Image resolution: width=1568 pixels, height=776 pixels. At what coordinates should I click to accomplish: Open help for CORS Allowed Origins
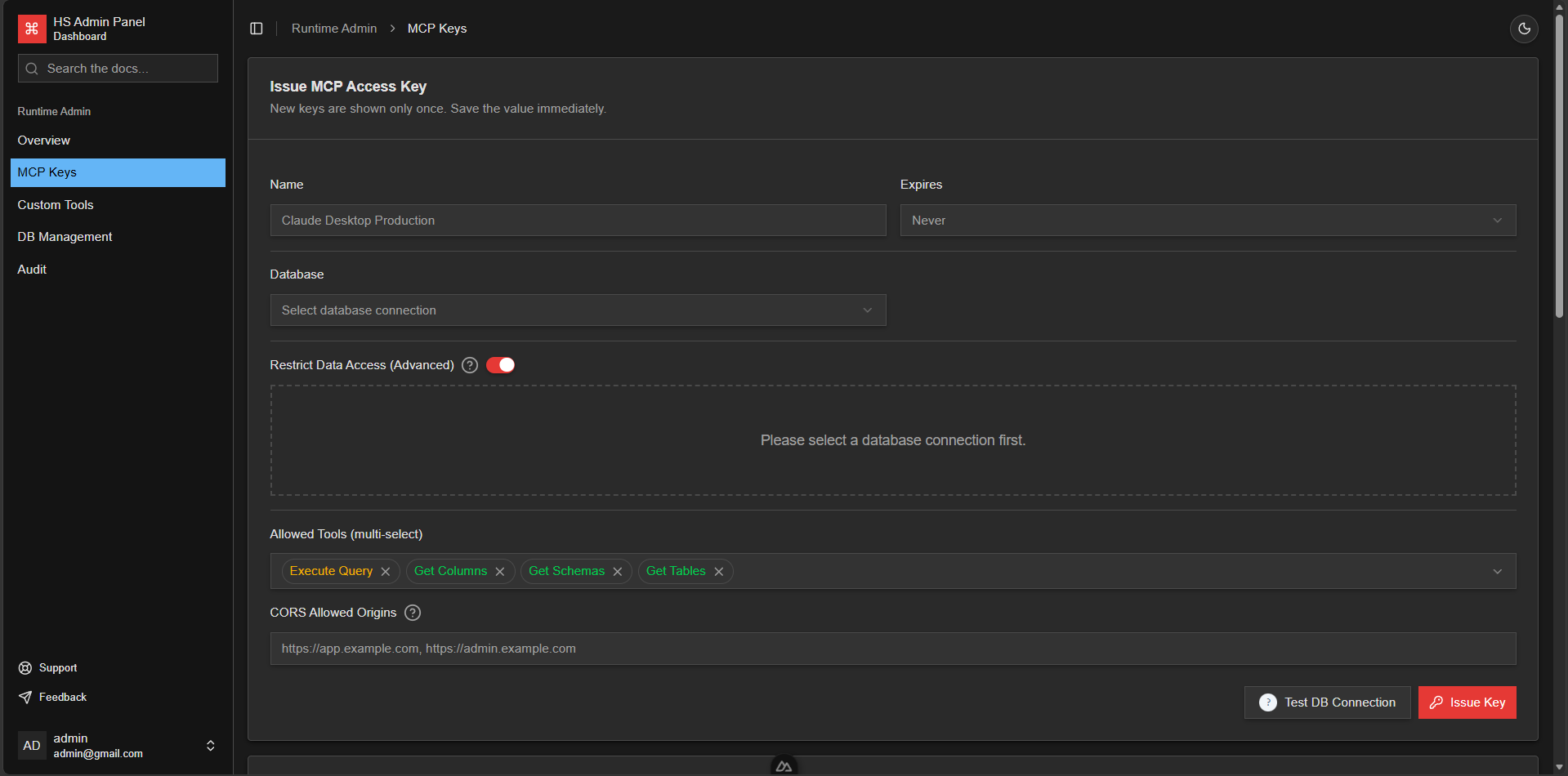pos(413,613)
